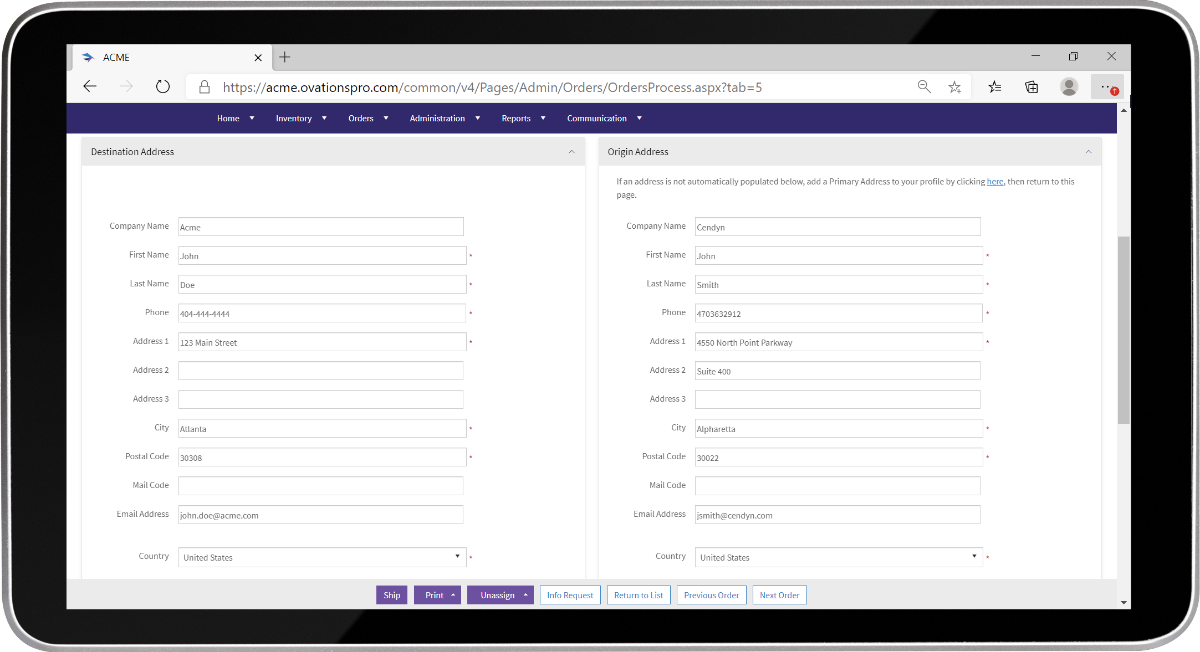Click origin Phone field 4703632912
The image size is (1200, 652).
click(x=839, y=314)
